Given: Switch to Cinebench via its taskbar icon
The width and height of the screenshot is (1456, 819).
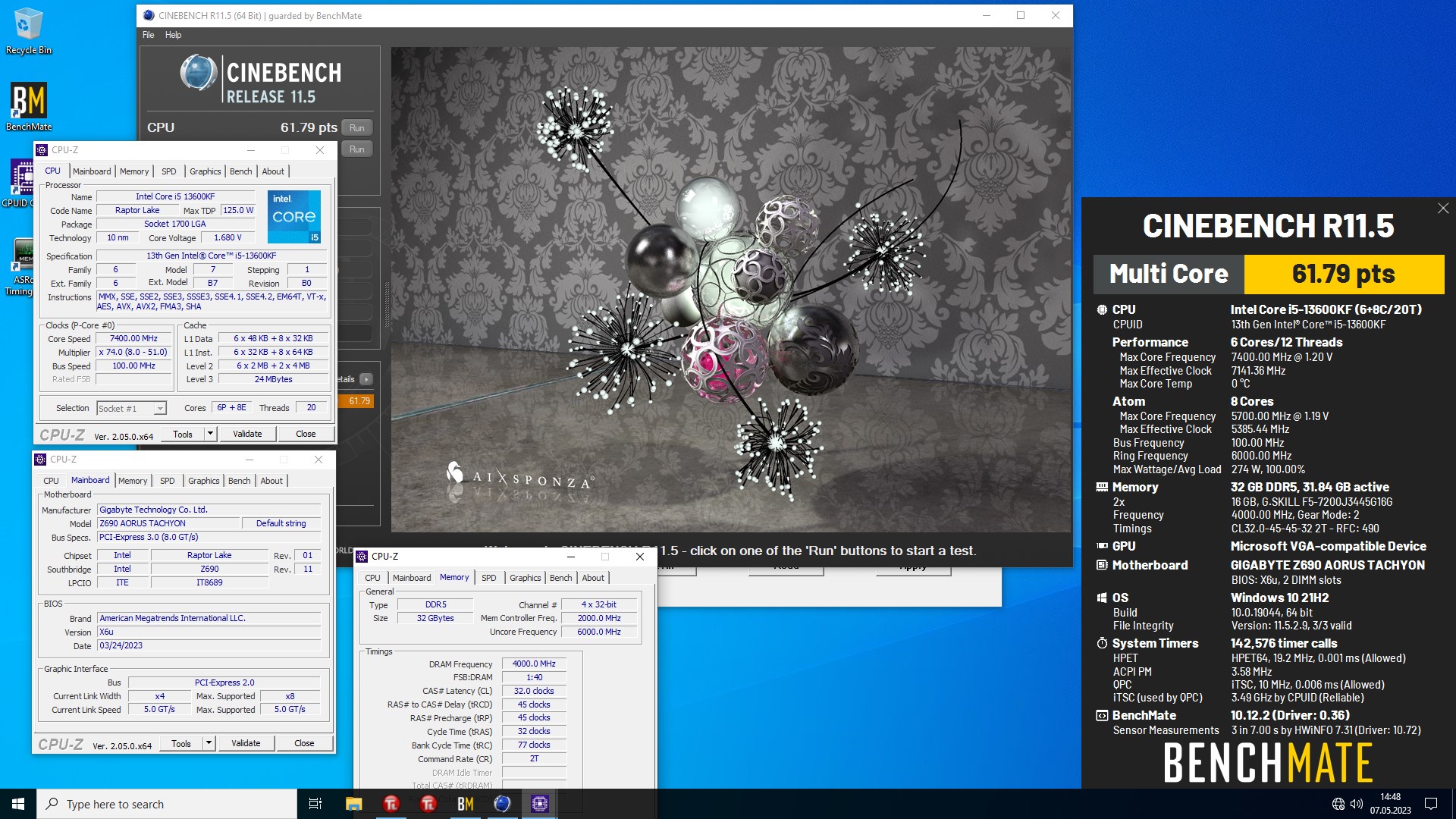Looking at the screenshot, I should point(502,804).
